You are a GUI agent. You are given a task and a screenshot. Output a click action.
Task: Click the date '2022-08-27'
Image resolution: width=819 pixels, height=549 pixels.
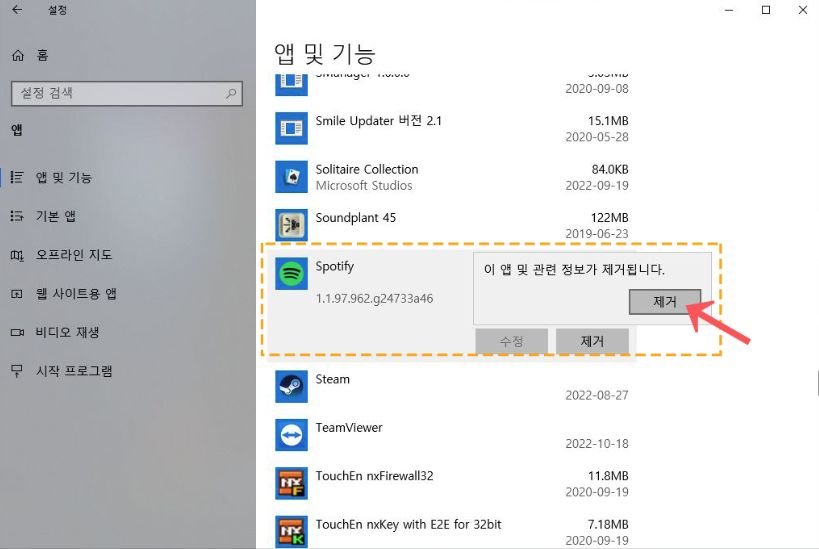click(597, 395)
